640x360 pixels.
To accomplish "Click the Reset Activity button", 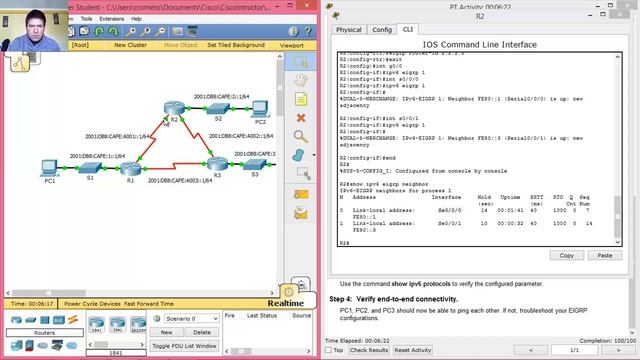I will click(413, 350).
